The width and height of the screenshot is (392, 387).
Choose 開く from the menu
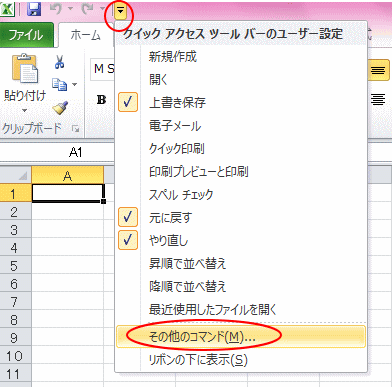click(241, 79)
